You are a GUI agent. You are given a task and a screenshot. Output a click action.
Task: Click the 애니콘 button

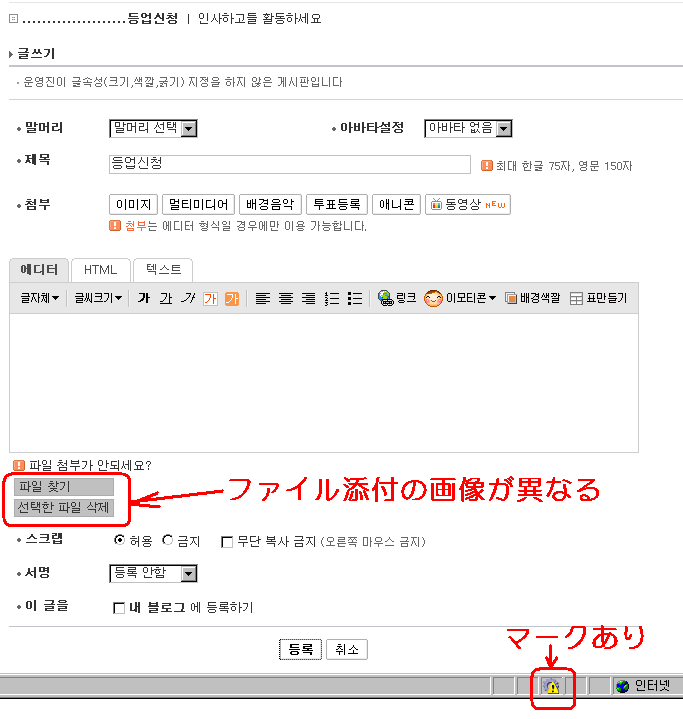pos(396,205)
